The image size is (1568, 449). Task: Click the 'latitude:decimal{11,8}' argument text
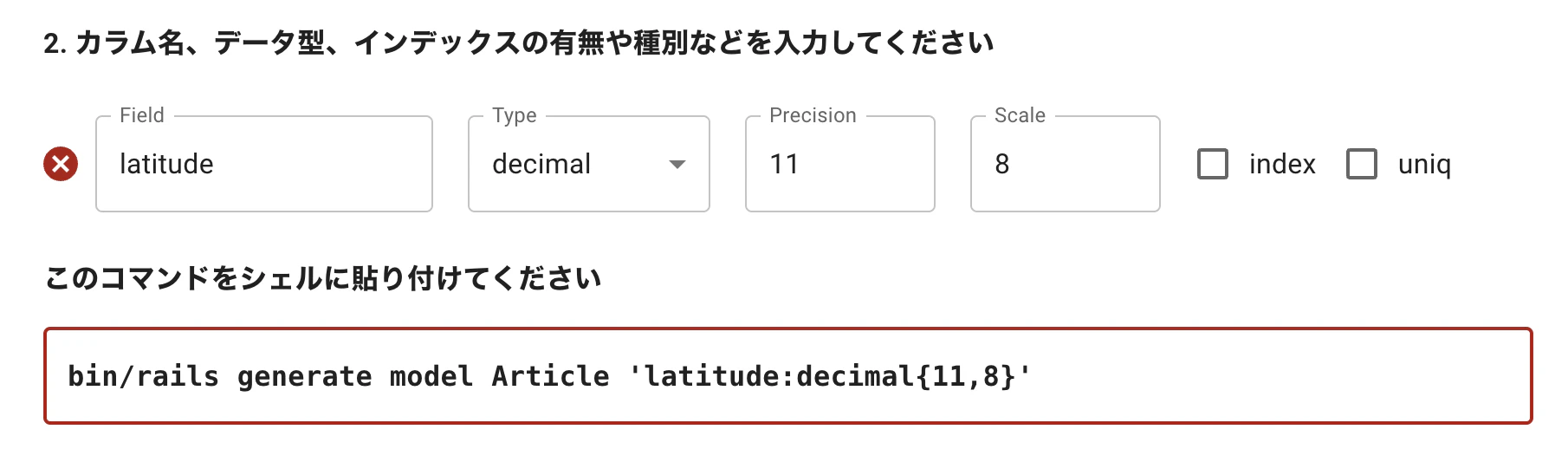pos(830,375)
